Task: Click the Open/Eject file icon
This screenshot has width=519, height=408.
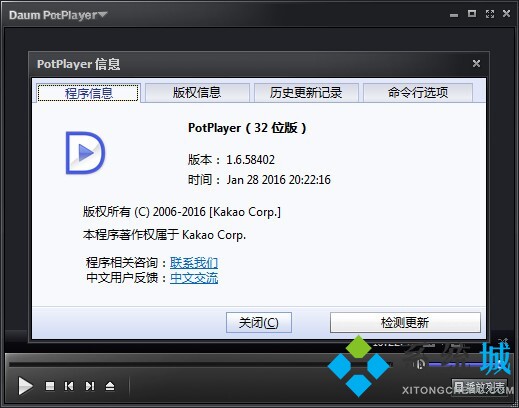Action: pos(110,386)
